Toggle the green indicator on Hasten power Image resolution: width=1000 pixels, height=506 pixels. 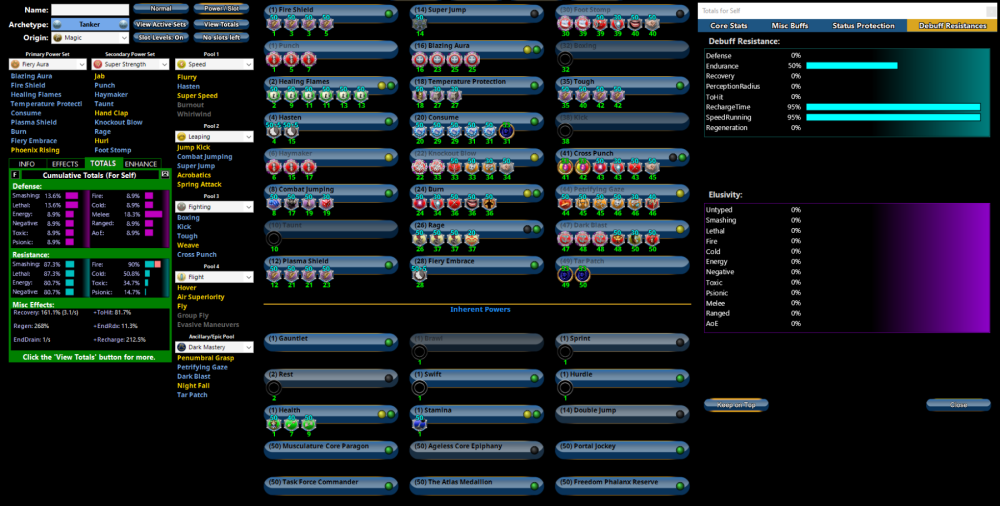click(x=390, y=119)
